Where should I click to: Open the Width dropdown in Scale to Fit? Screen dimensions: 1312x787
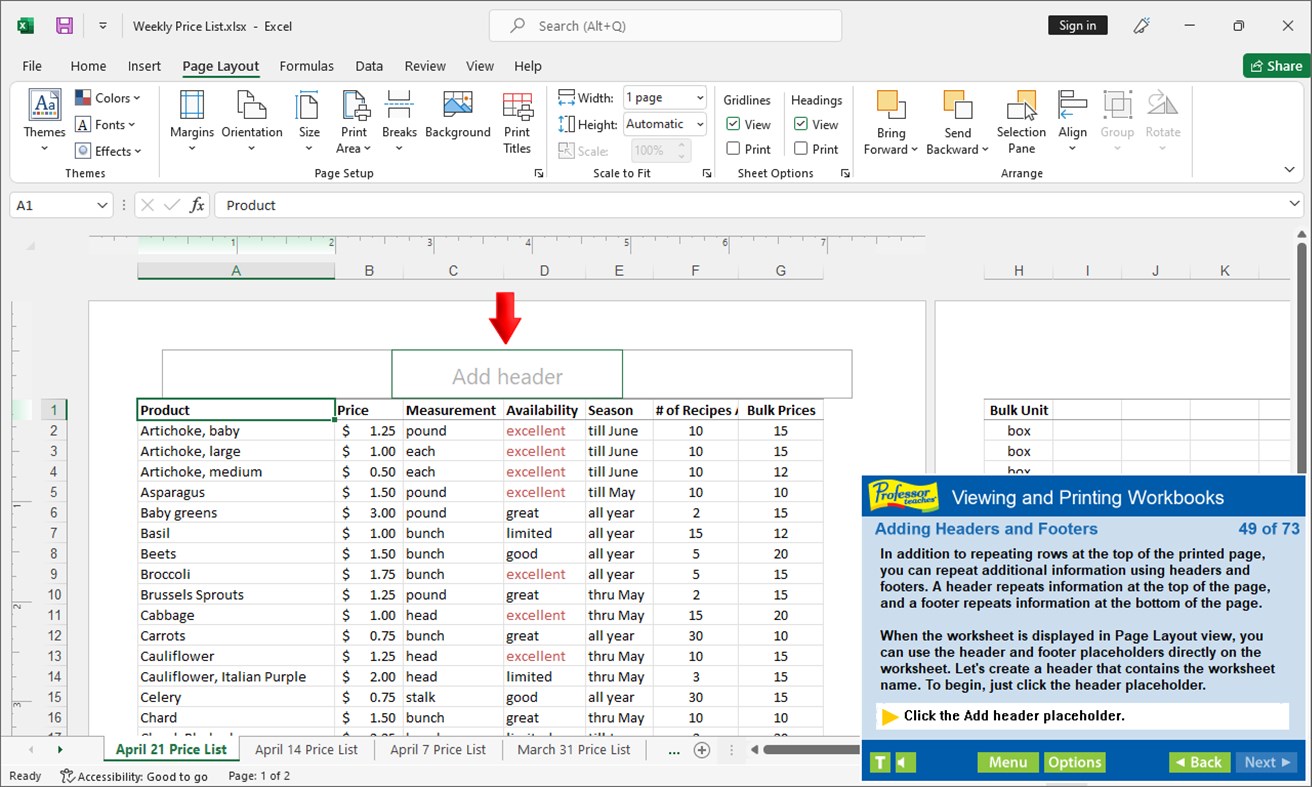click(698, 97)
